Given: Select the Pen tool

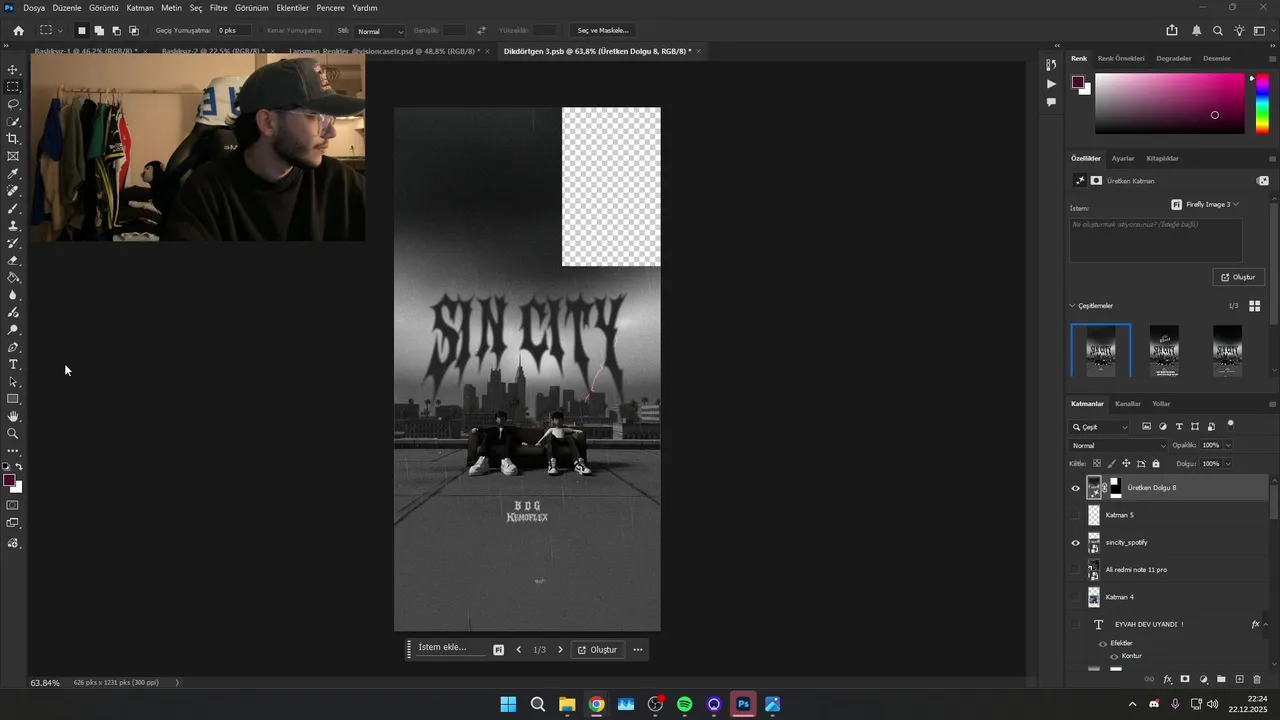Looking at the screenshot, I should coord(13,347).
